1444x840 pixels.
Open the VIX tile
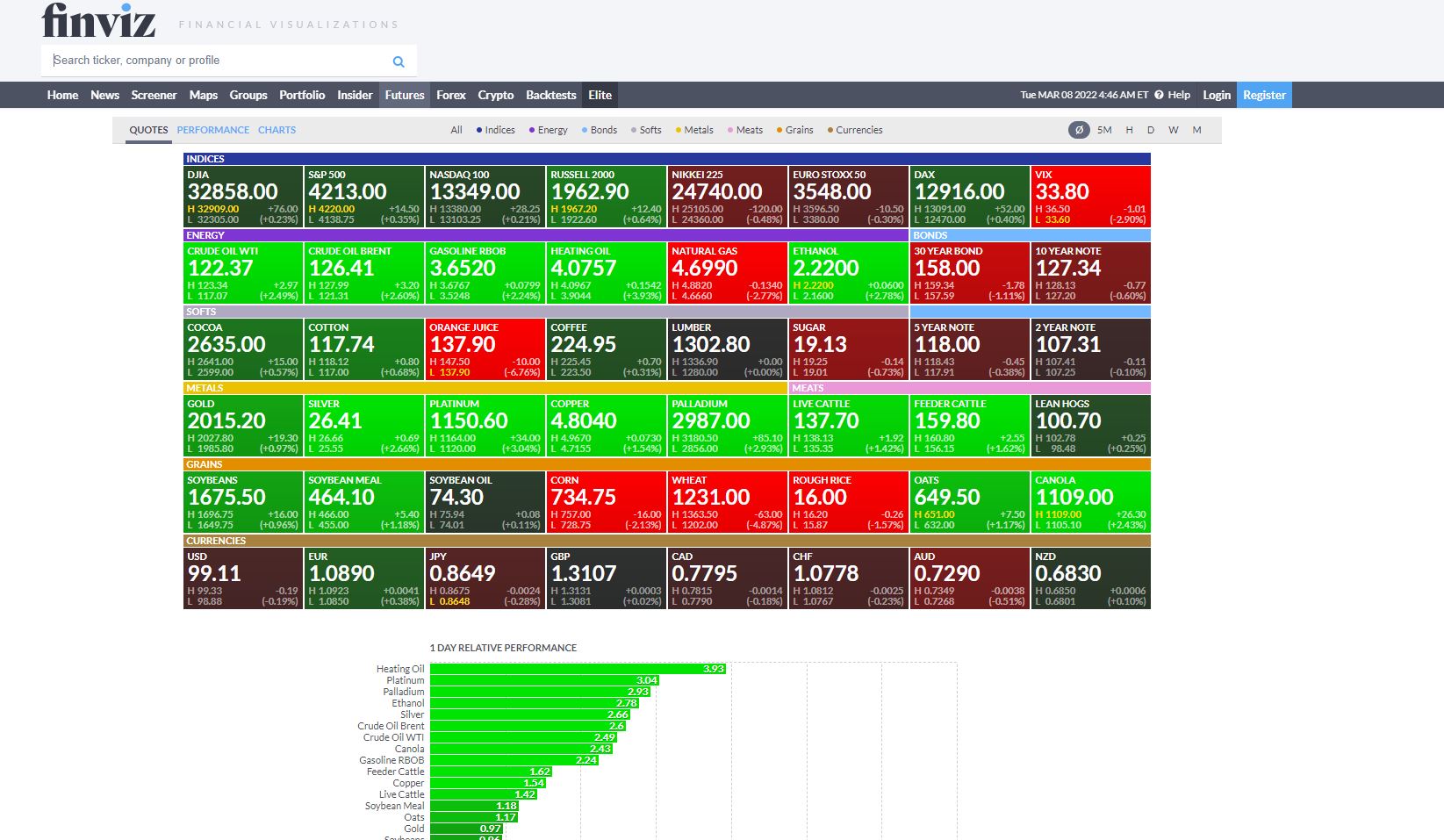[1090, 197]
